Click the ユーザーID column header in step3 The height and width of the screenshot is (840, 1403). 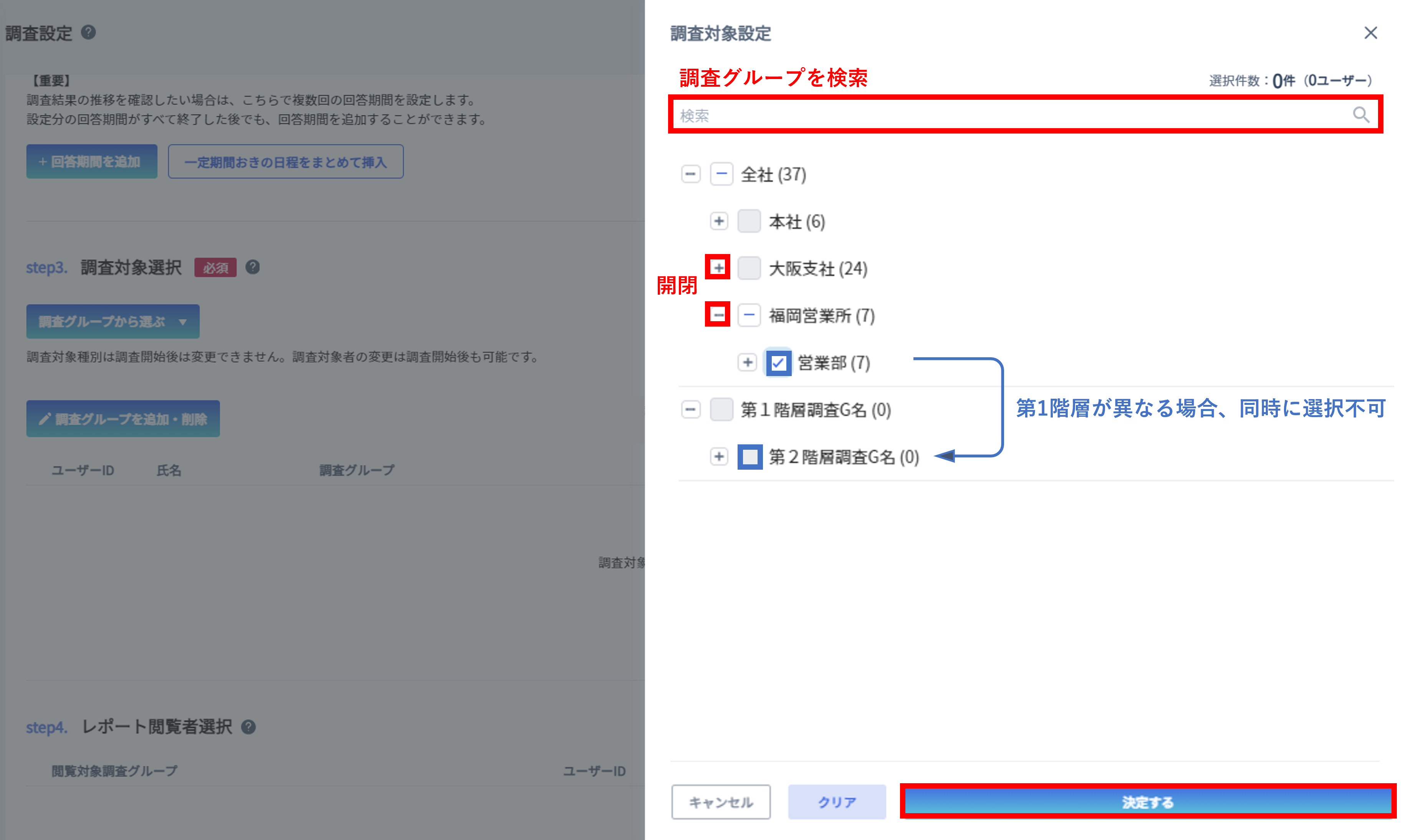(83, 470)
